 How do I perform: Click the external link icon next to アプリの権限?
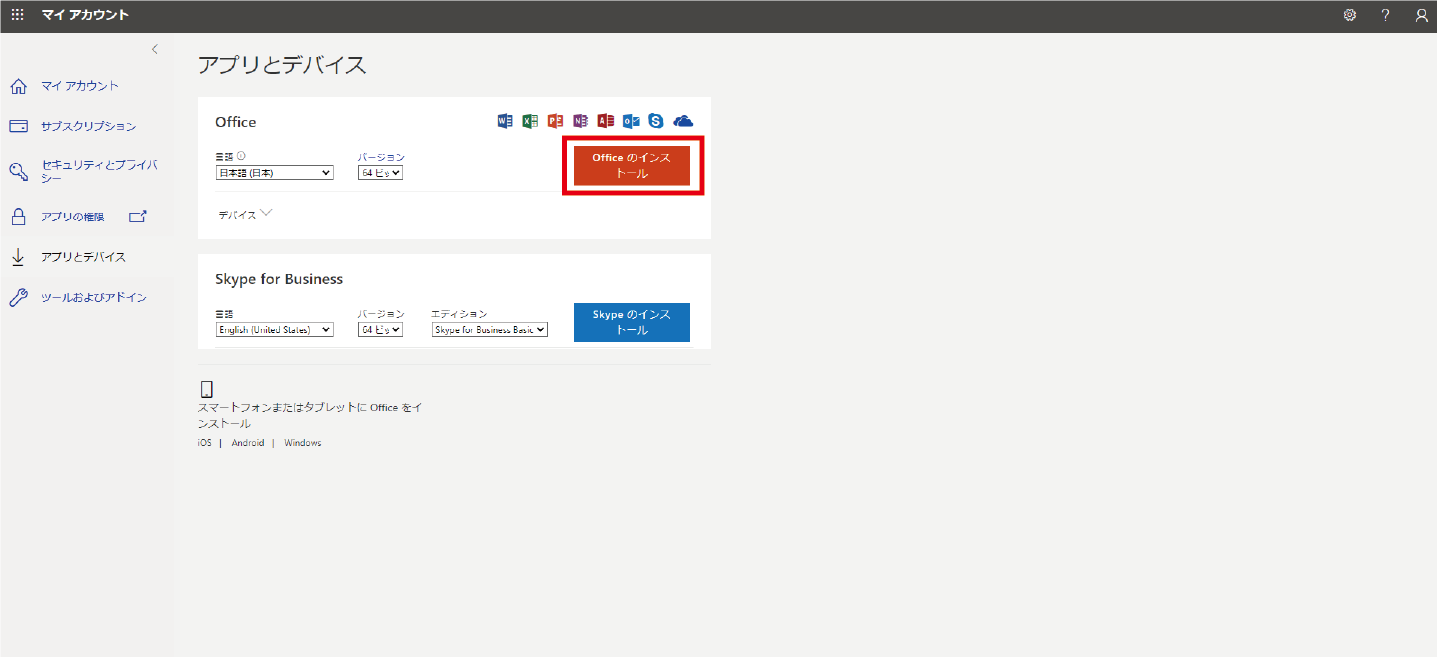tap(138, 216)
